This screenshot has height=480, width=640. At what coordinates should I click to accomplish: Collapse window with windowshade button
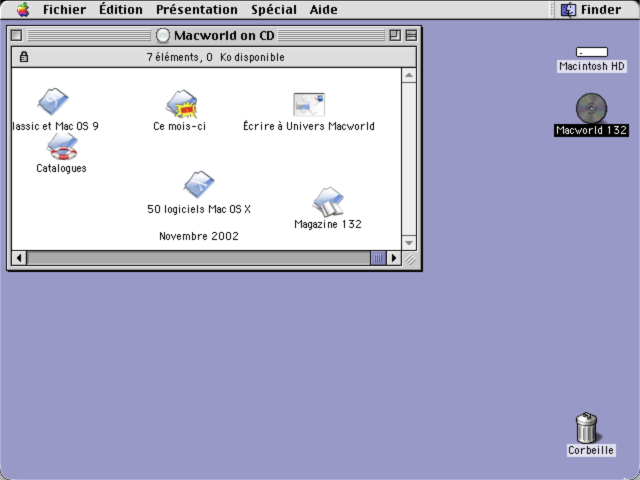click(411, 36)
